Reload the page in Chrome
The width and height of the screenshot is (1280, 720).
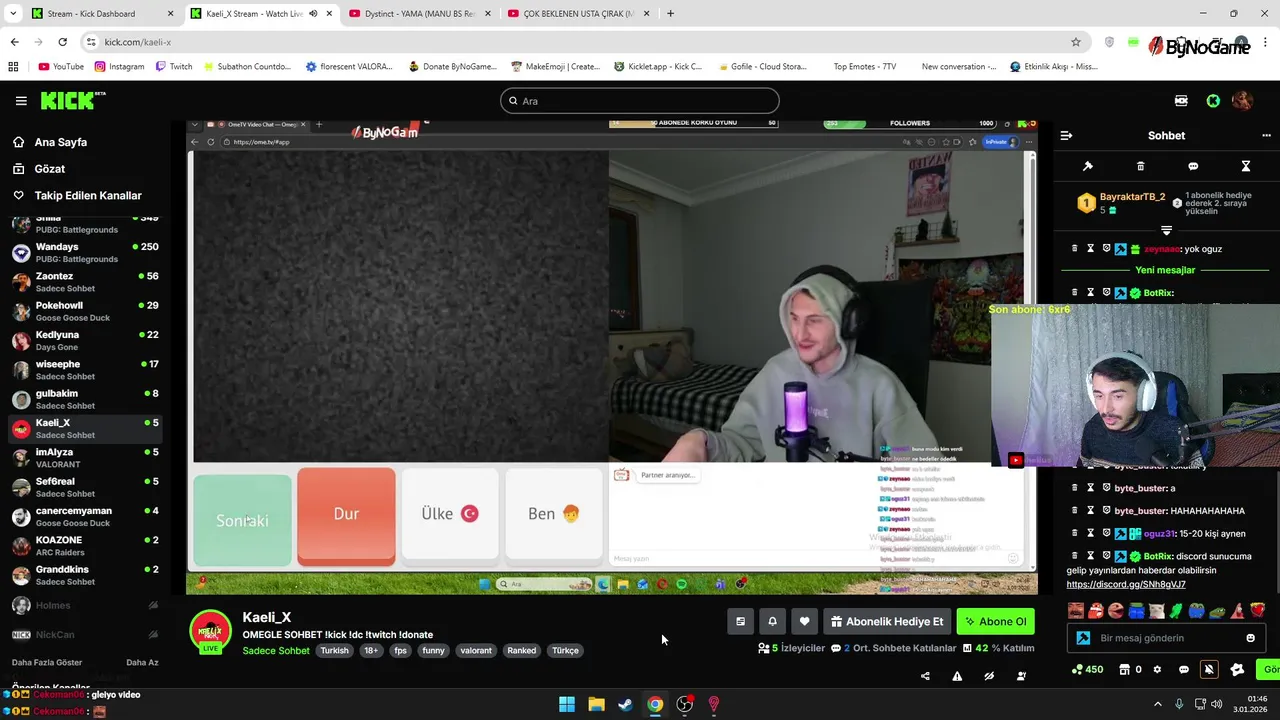pos(62,42)
